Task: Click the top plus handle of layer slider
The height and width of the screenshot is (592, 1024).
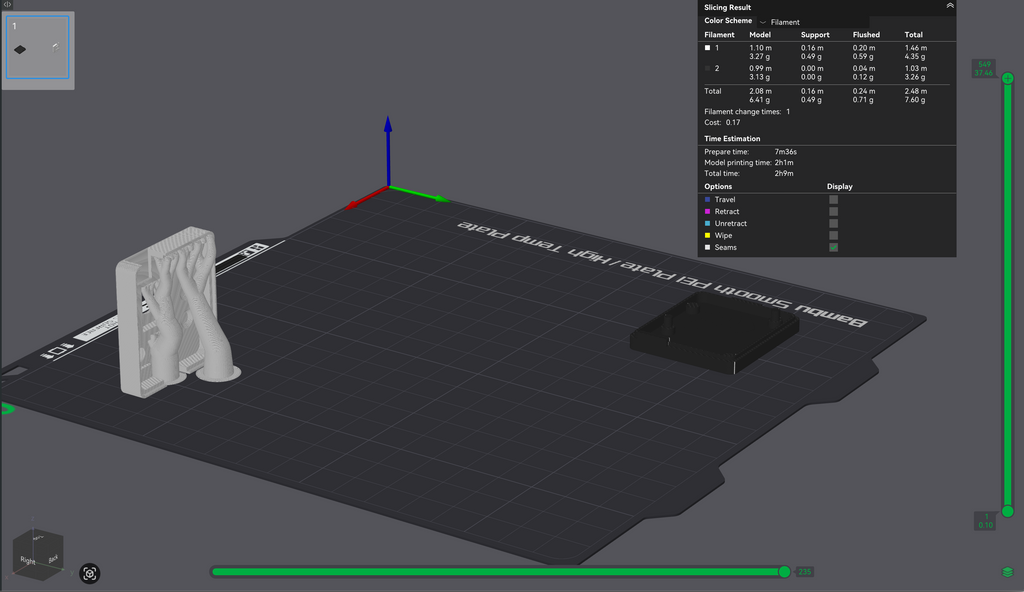Action: (x=1008, y=78)
